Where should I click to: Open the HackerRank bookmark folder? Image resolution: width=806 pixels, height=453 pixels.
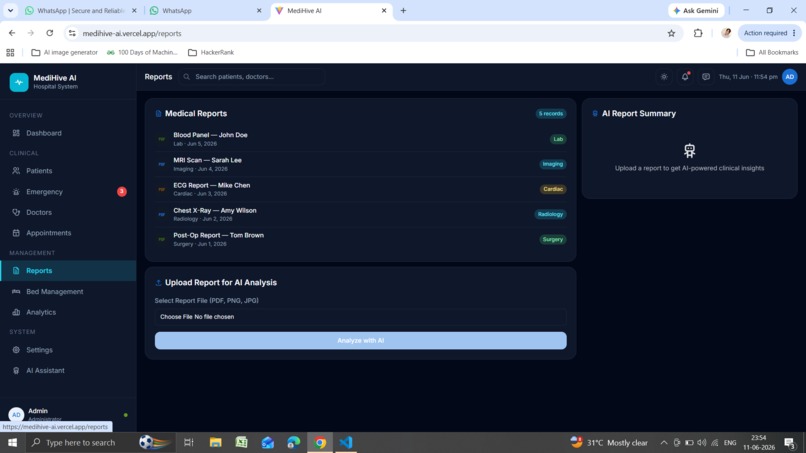(x=211, y=52)
